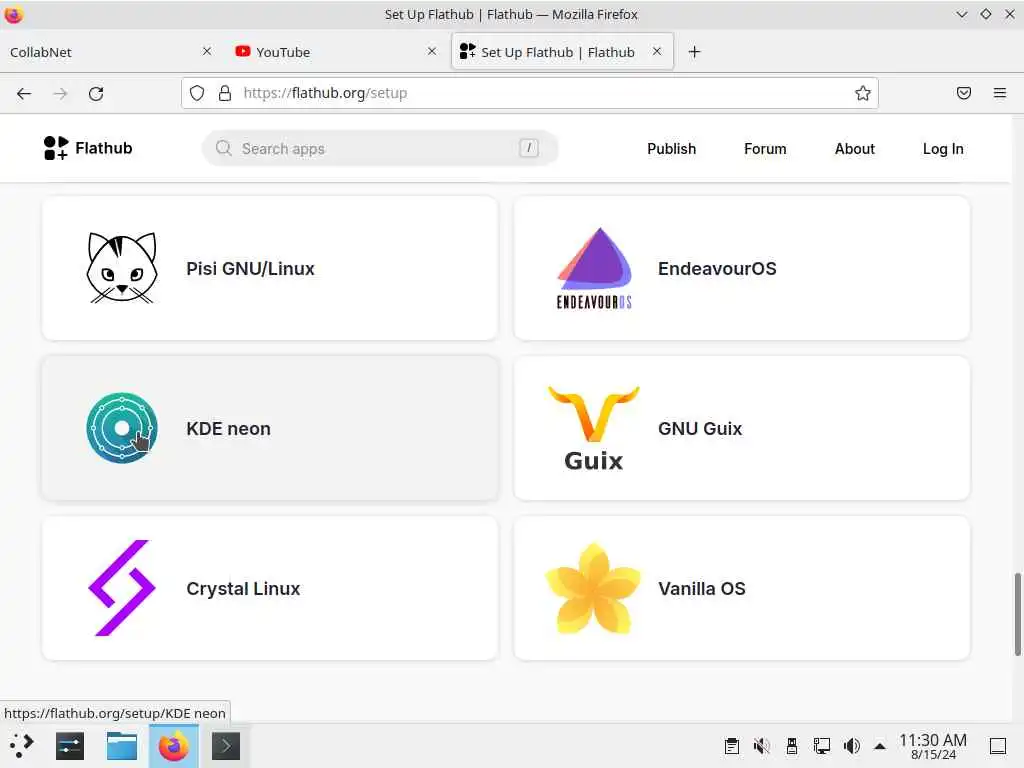Image resolution: width=1024 pixels, height=768 pixels.
Task: Launch the terminal from the taskbar
Action: pyautogui.click(x=226, y=746)
